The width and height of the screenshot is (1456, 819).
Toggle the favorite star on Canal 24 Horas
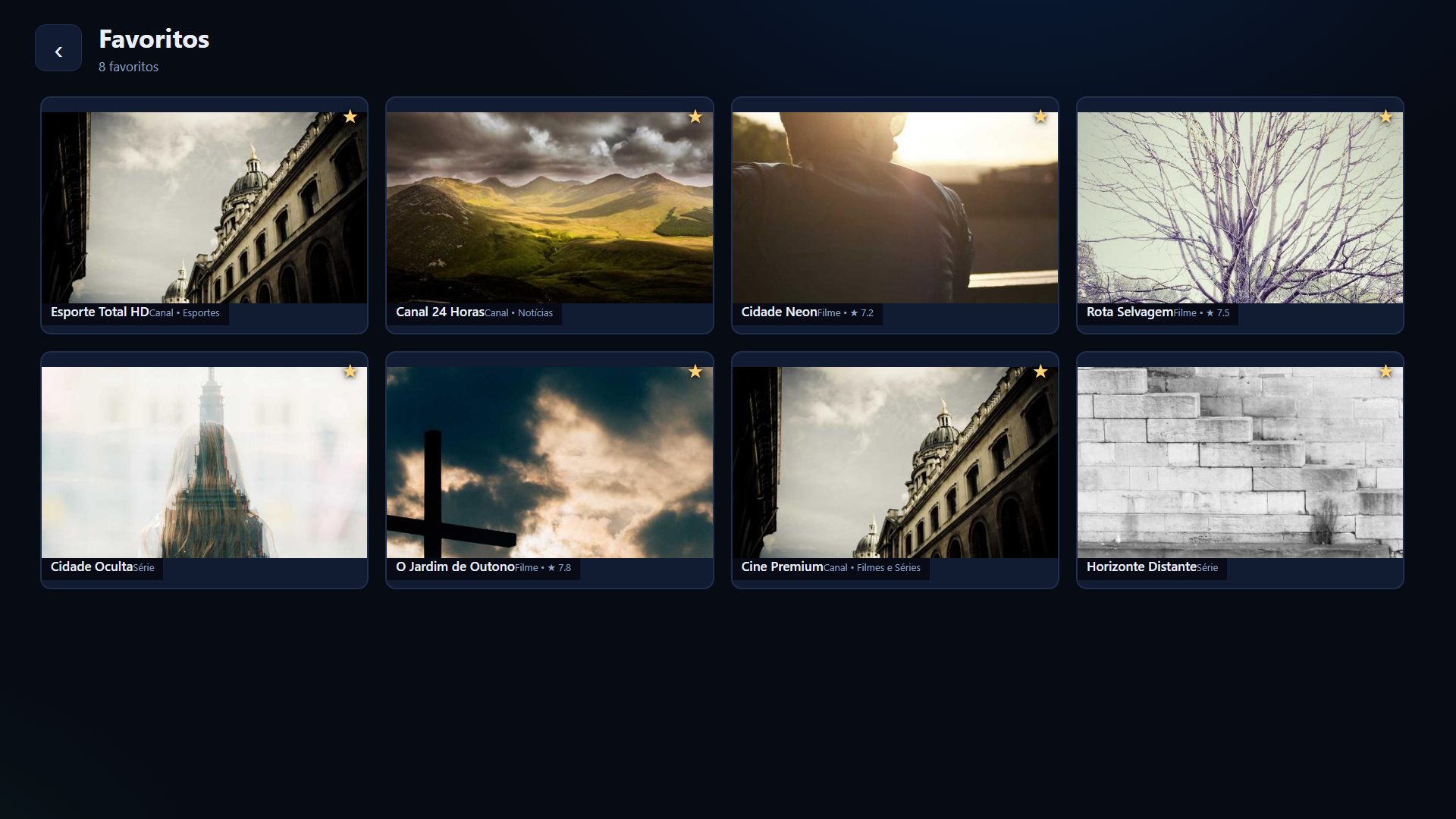[695, 117]
